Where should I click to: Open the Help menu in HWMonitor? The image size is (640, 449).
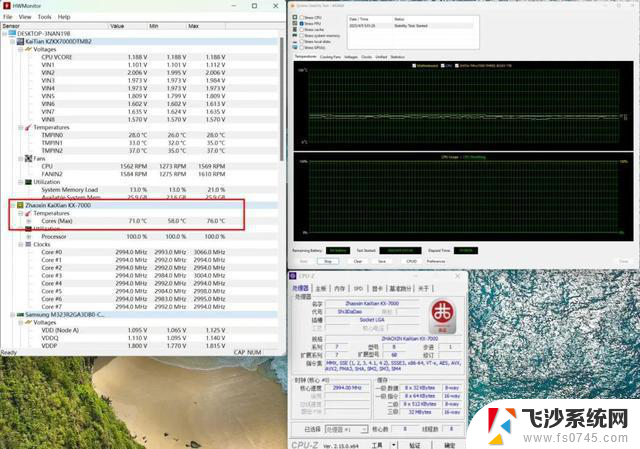click(x=64, y=17)
